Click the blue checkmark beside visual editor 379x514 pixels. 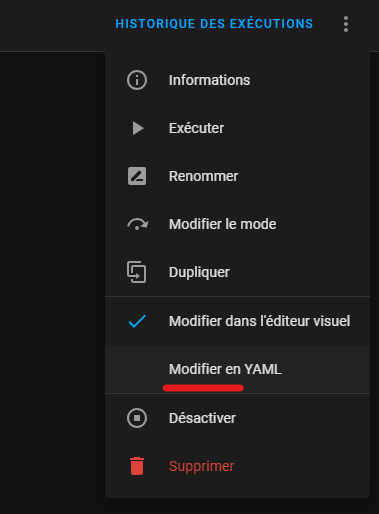[137, 321]
